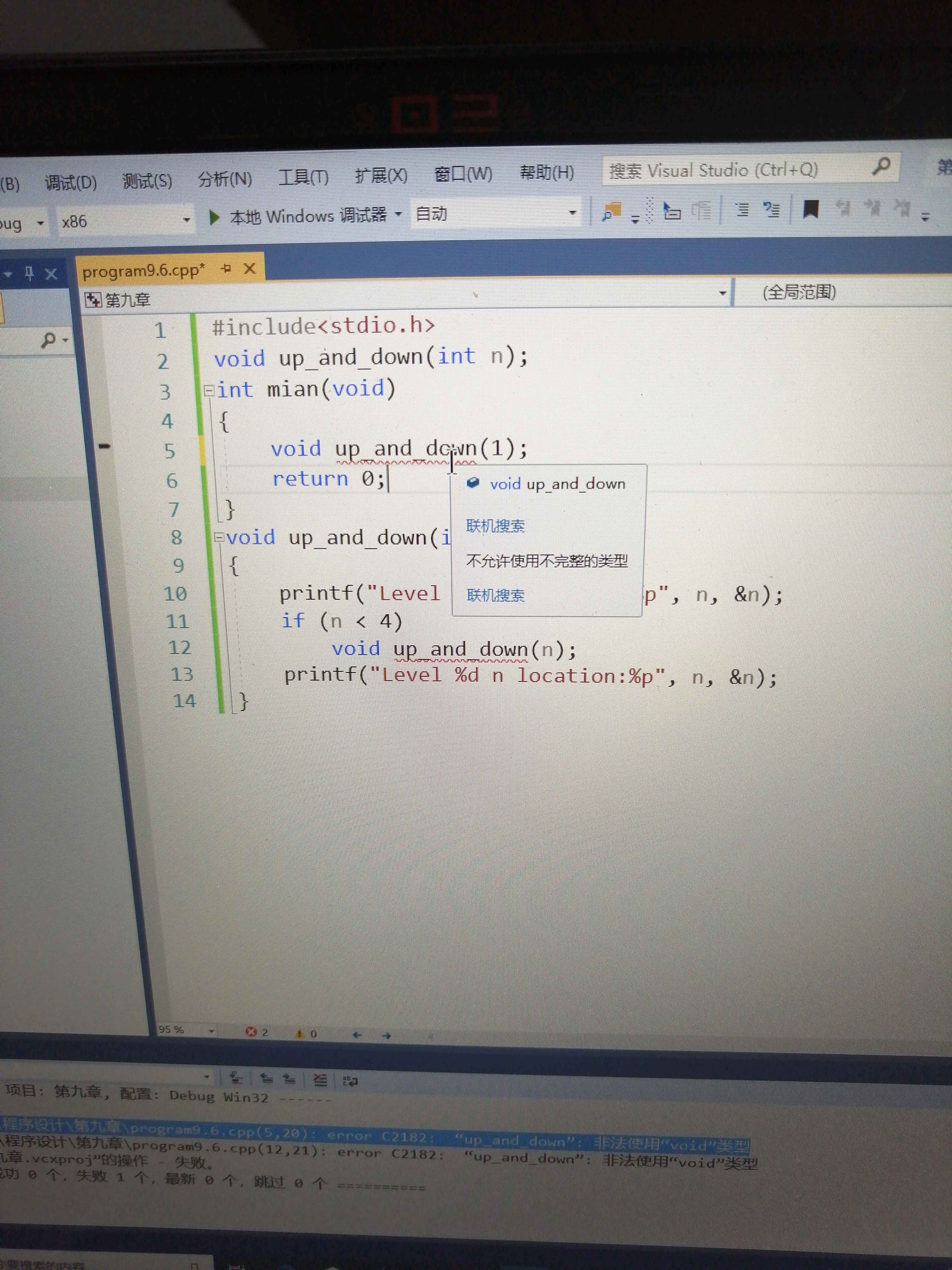Open the 工具(T) menu
The width and height of the screenshot is (952, 1270).
click(303, 177)
